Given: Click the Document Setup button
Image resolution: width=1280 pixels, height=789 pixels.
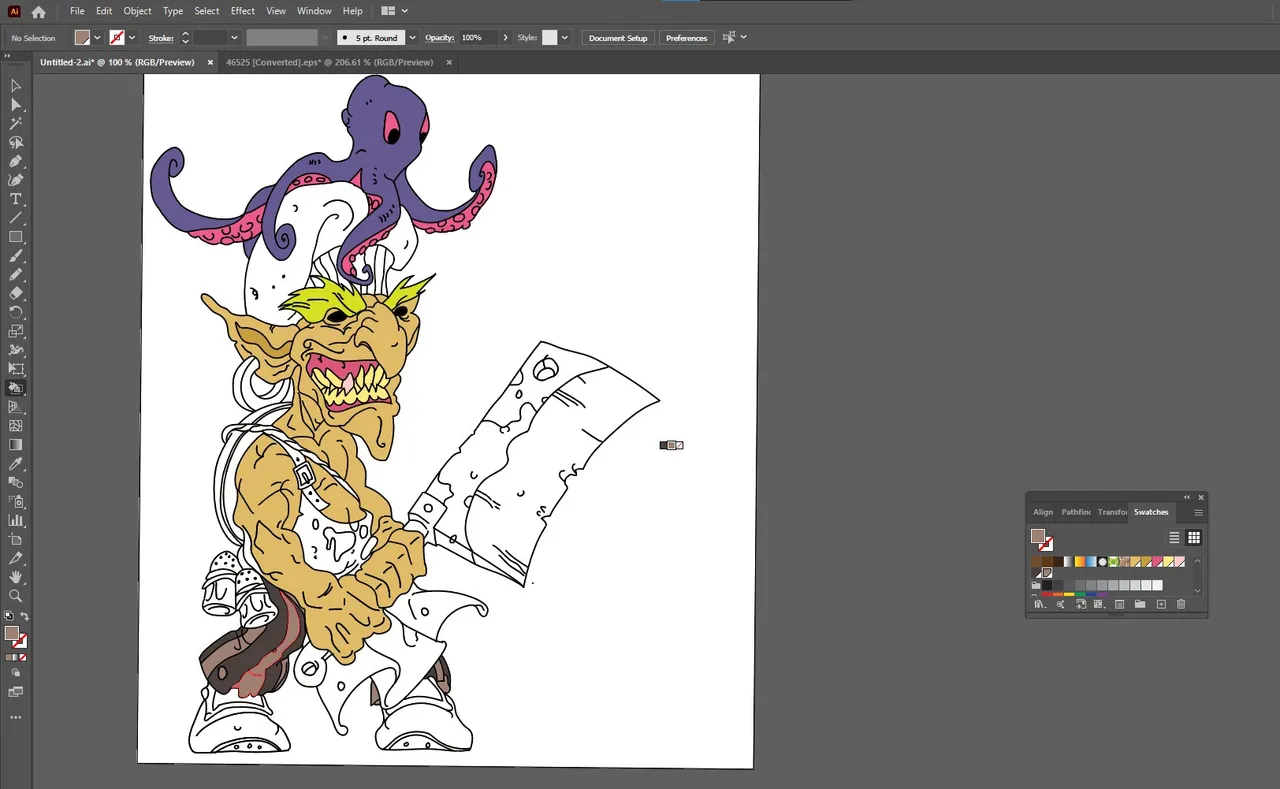Looking at the screenshot, I should 618,37.
